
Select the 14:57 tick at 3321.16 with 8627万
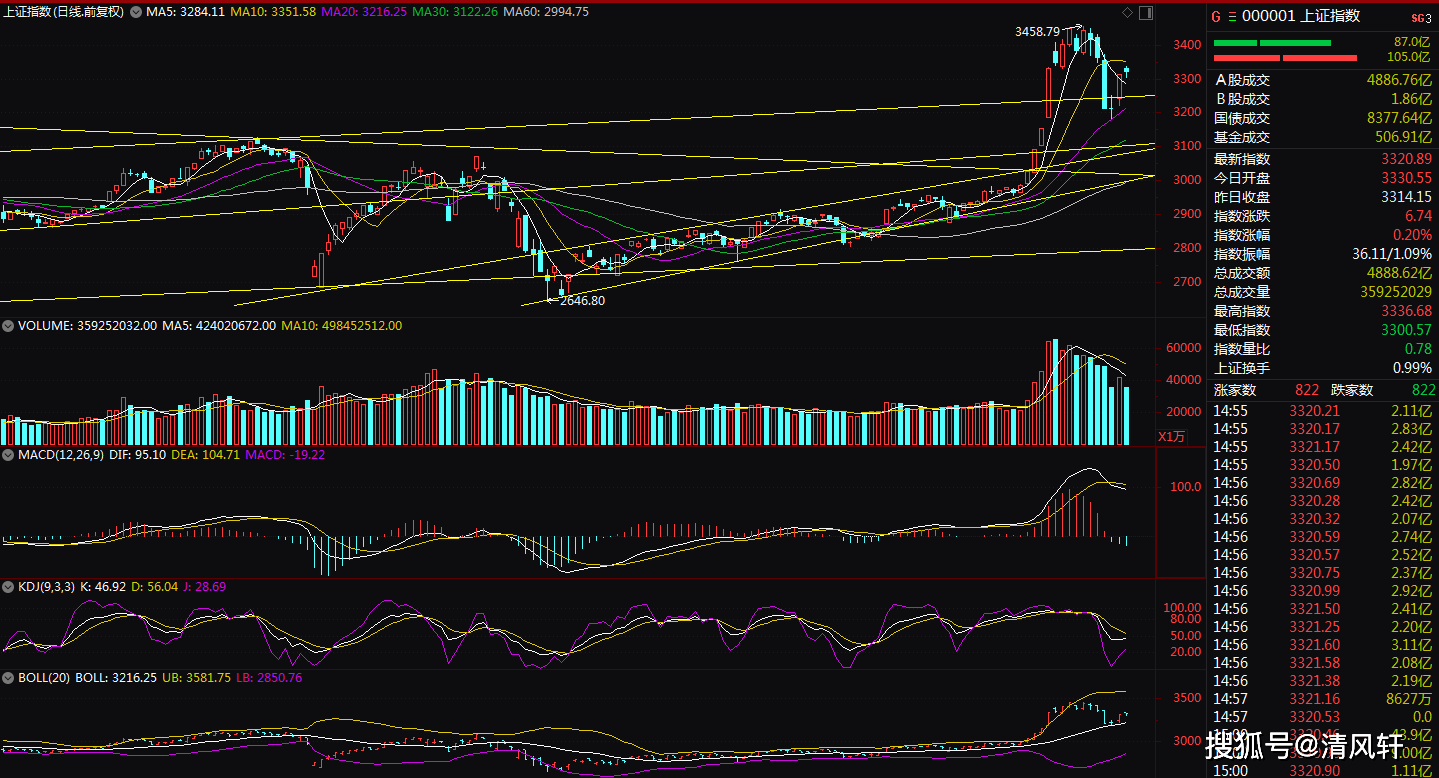pos(1322,699)
